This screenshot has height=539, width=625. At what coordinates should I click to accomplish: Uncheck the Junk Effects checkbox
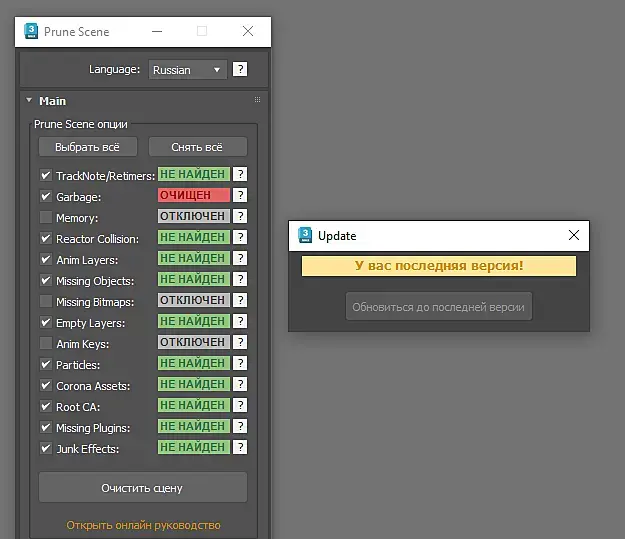[46, 449]
